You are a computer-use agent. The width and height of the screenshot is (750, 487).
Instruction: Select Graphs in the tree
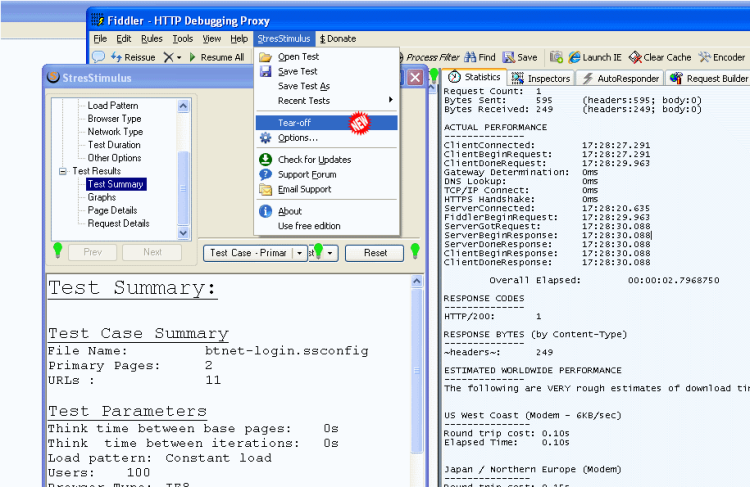click(101, 197)
